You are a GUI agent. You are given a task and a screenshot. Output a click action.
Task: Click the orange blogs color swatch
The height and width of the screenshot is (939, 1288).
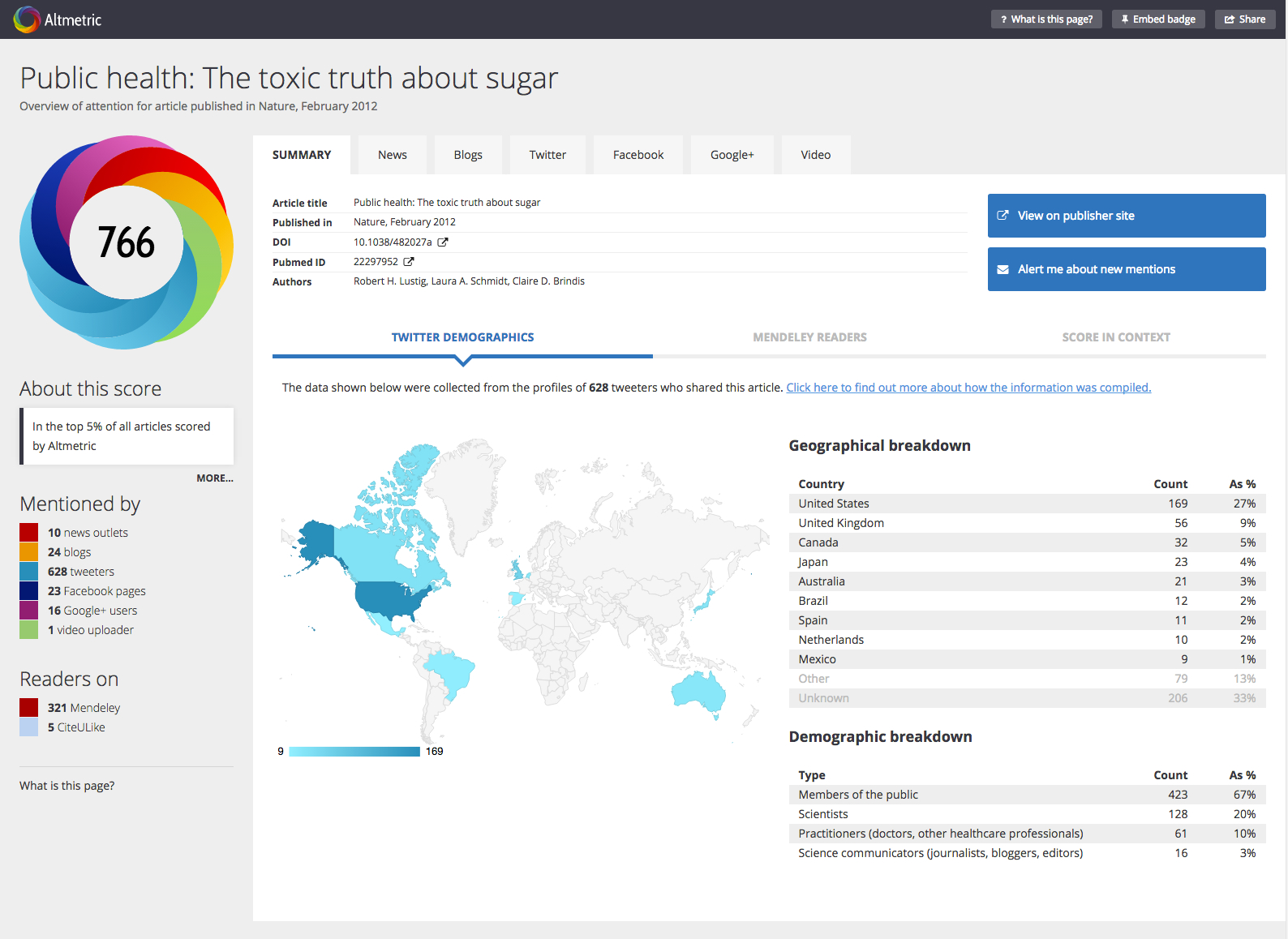coord(28,551)
